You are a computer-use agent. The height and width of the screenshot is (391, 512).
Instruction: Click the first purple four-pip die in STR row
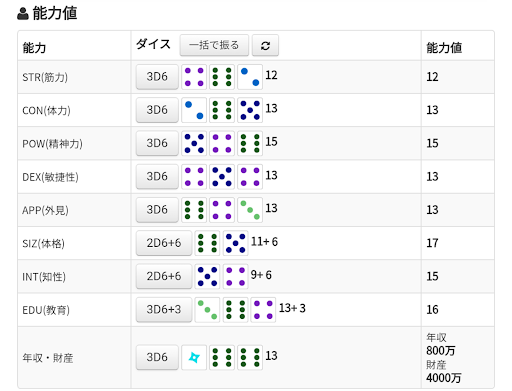tap(194, 77)
